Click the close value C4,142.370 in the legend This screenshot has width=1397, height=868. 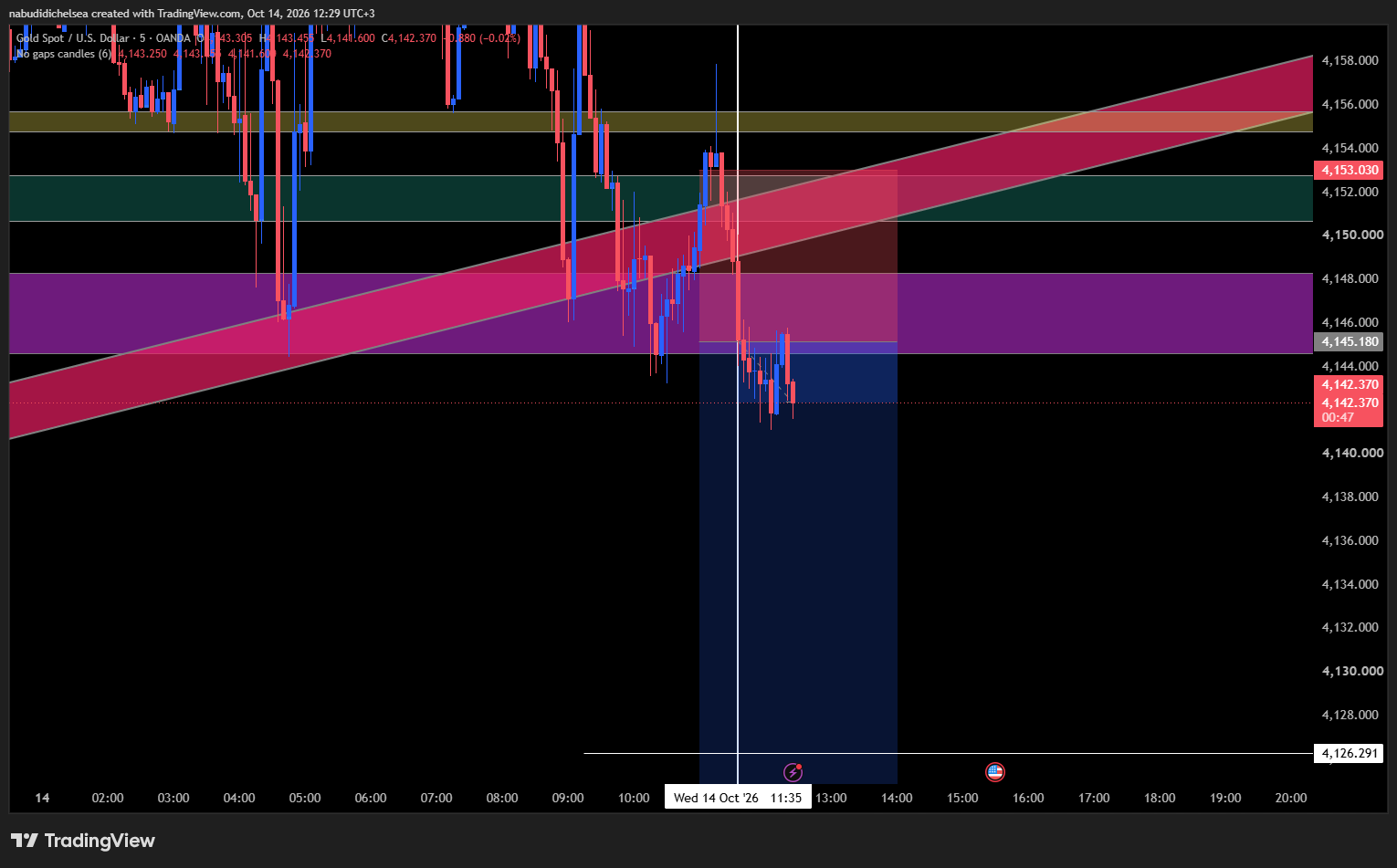tap(409, 38)
